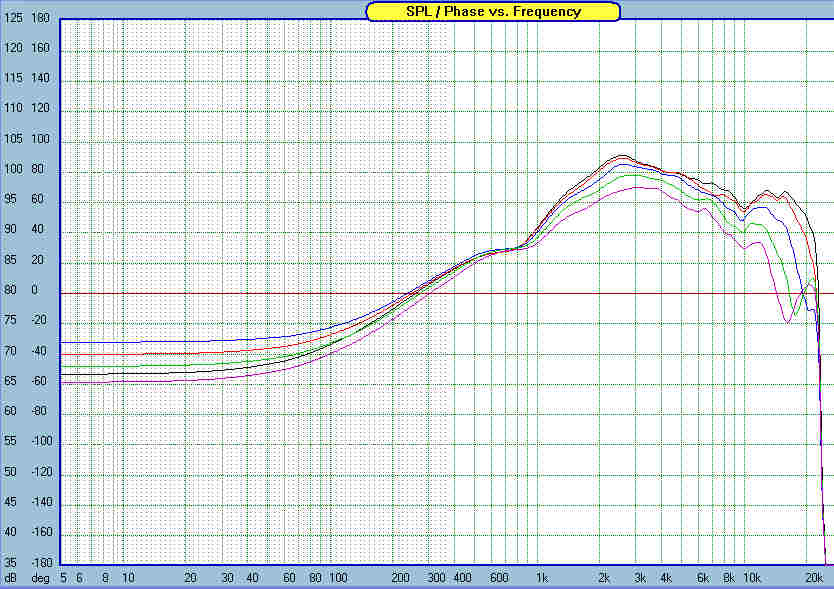Click the 120 dB axis label

pos(13,48)
